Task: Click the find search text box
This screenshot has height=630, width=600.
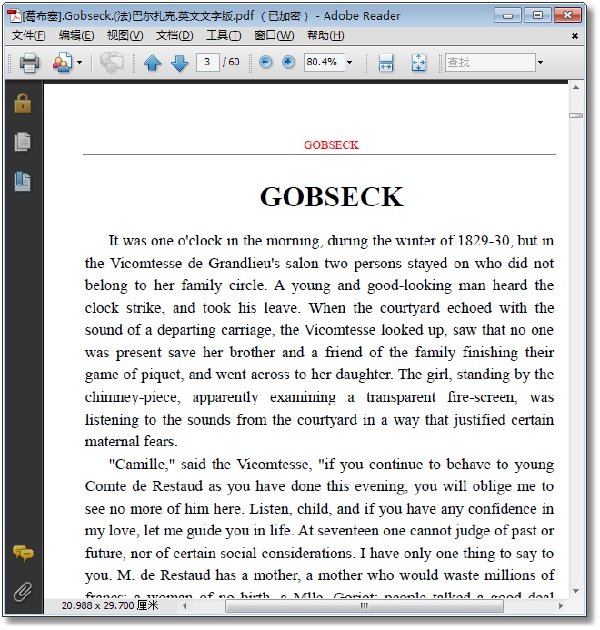Action: (490, 62)
